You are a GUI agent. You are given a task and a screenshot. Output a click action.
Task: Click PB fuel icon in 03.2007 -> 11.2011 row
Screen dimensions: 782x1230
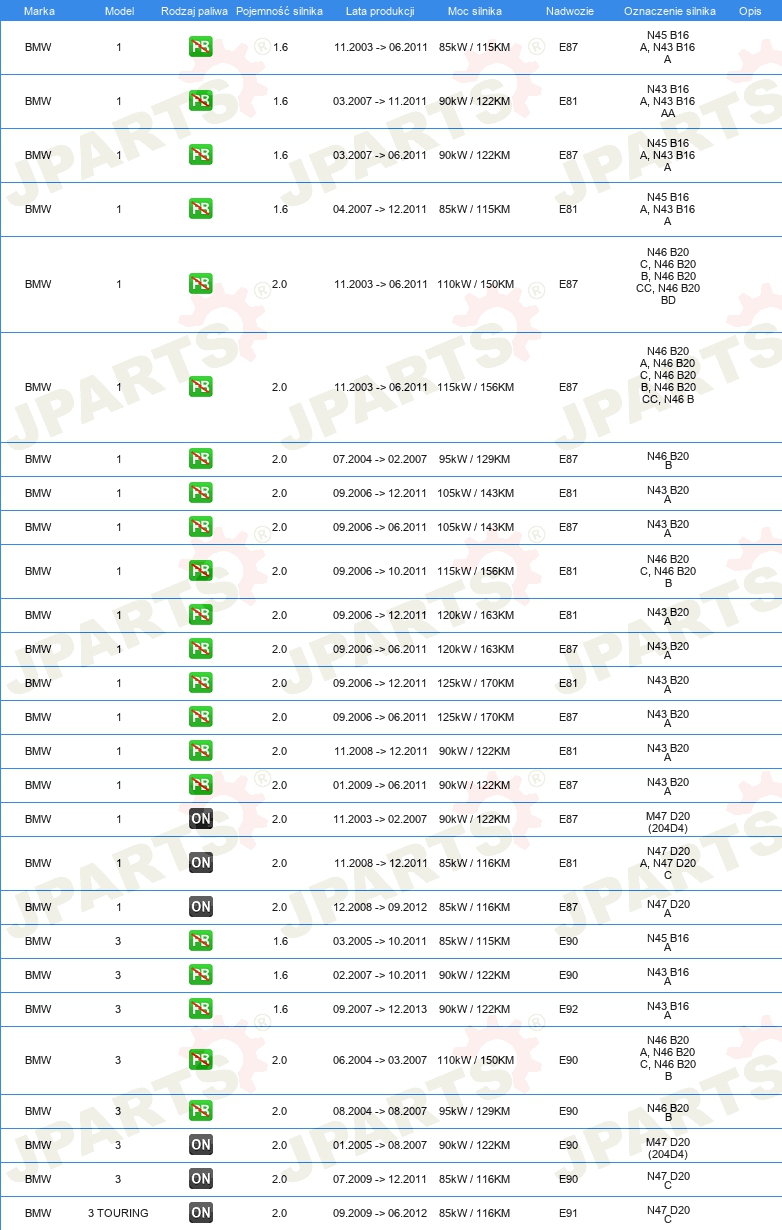(201, 101)
